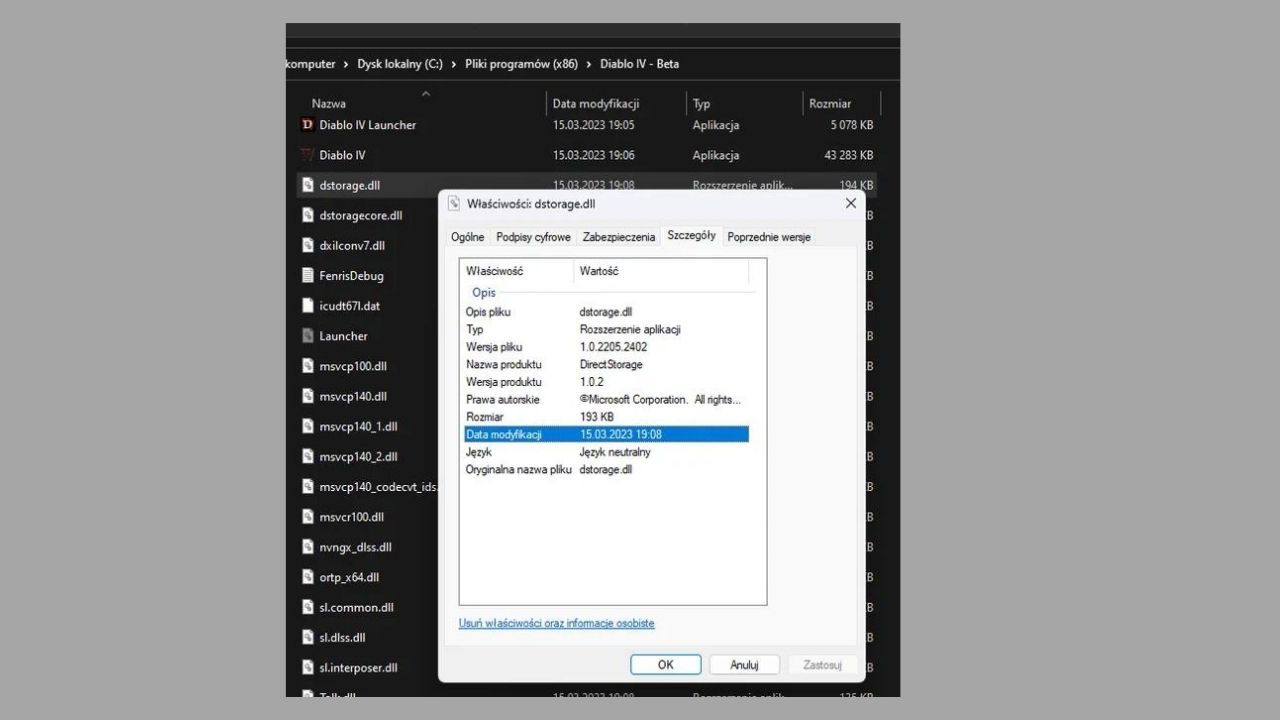Click the FenrisDebug document icon
This screenshot has height=720, width=1280.
tap(308, 275)
